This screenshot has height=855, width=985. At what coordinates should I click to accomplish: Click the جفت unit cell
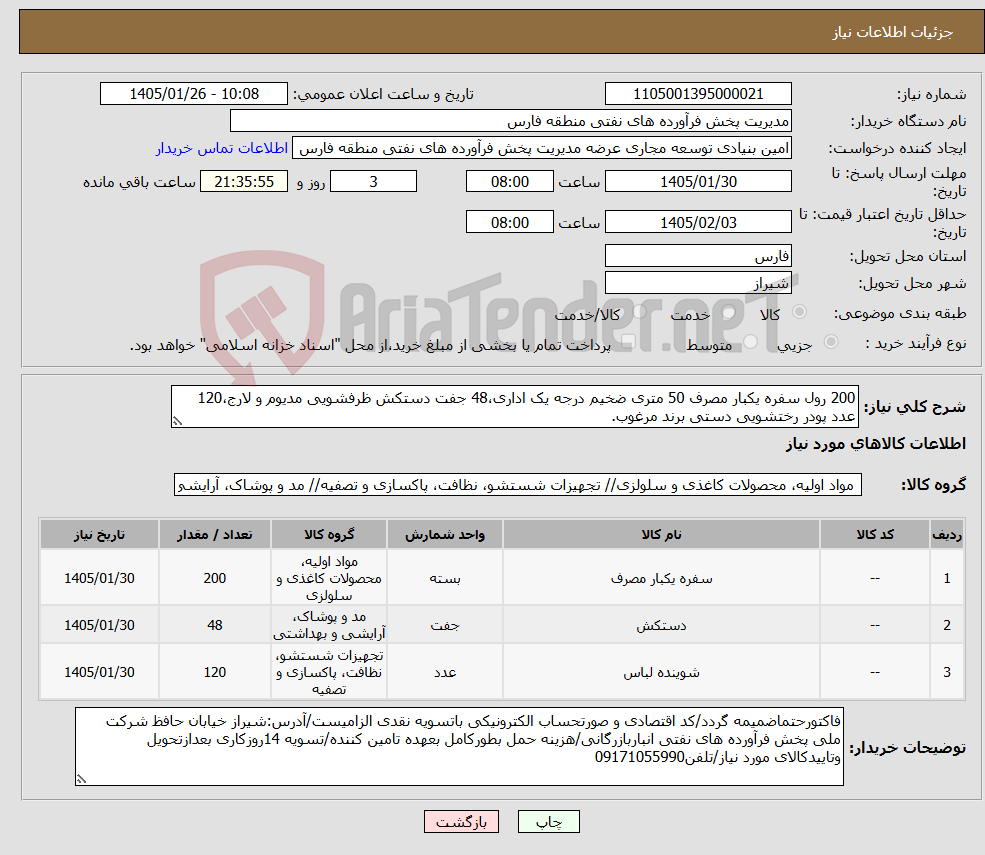point(445,626)
